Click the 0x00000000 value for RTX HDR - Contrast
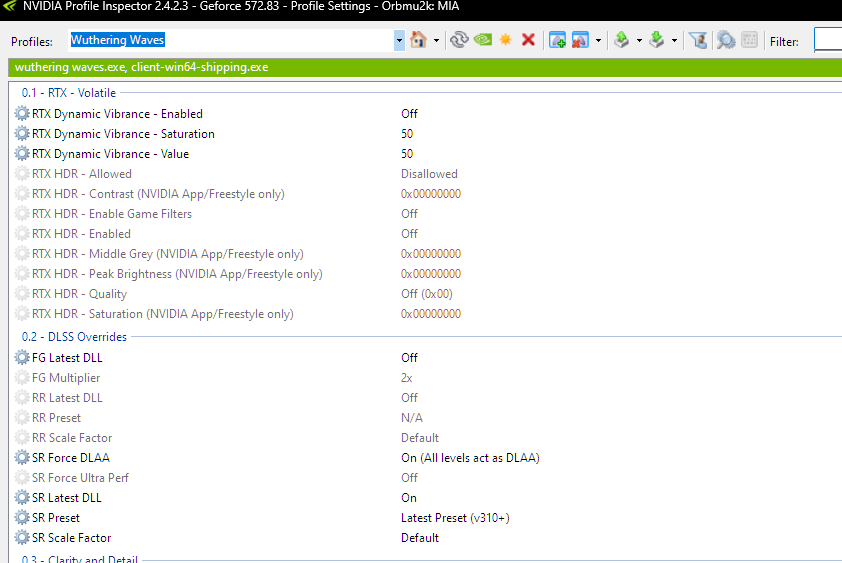842x563 pixels. point(431,194)
